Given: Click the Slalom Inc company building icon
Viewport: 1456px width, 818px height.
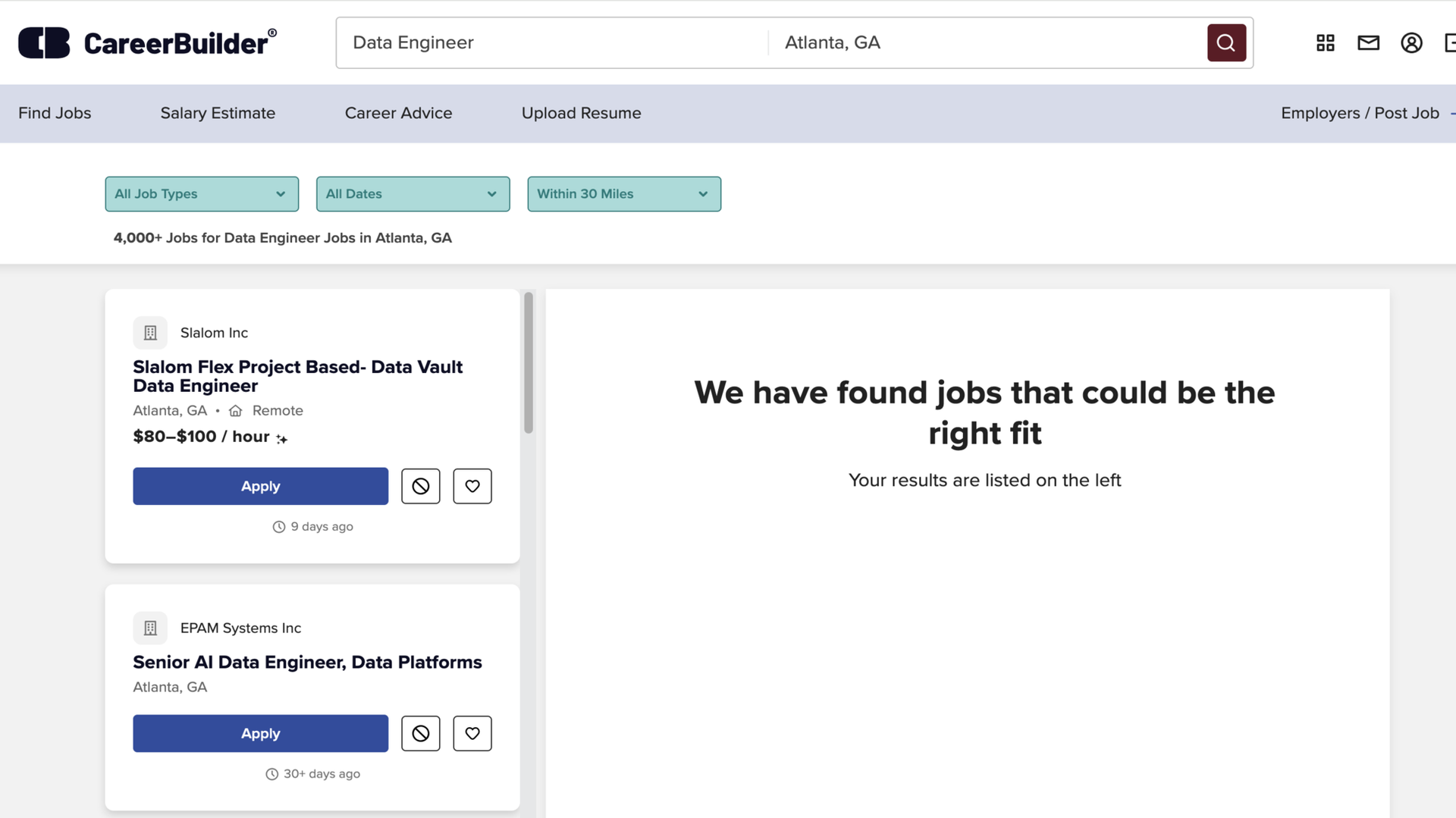Looking at the screenshot, I should click(150, 333).
